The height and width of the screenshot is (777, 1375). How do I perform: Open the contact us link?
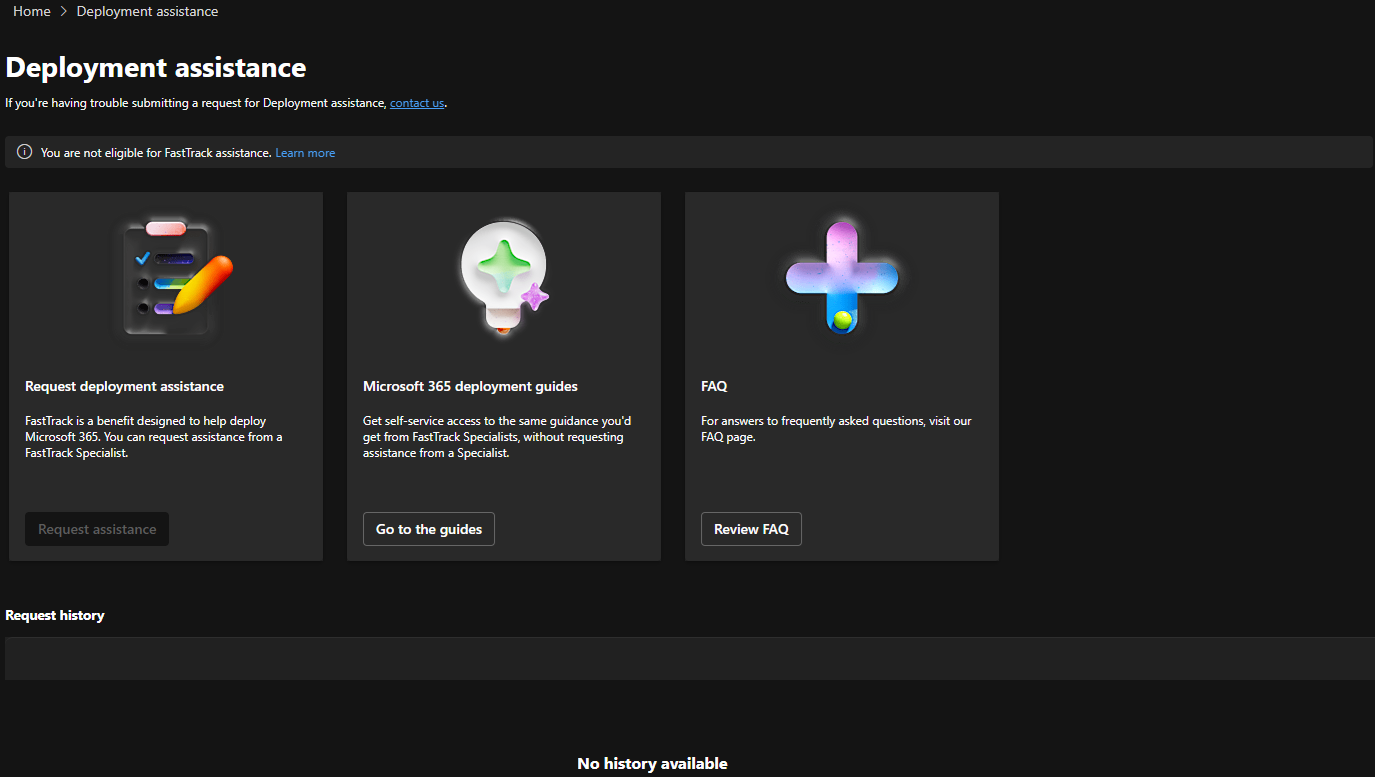point(417,103)
